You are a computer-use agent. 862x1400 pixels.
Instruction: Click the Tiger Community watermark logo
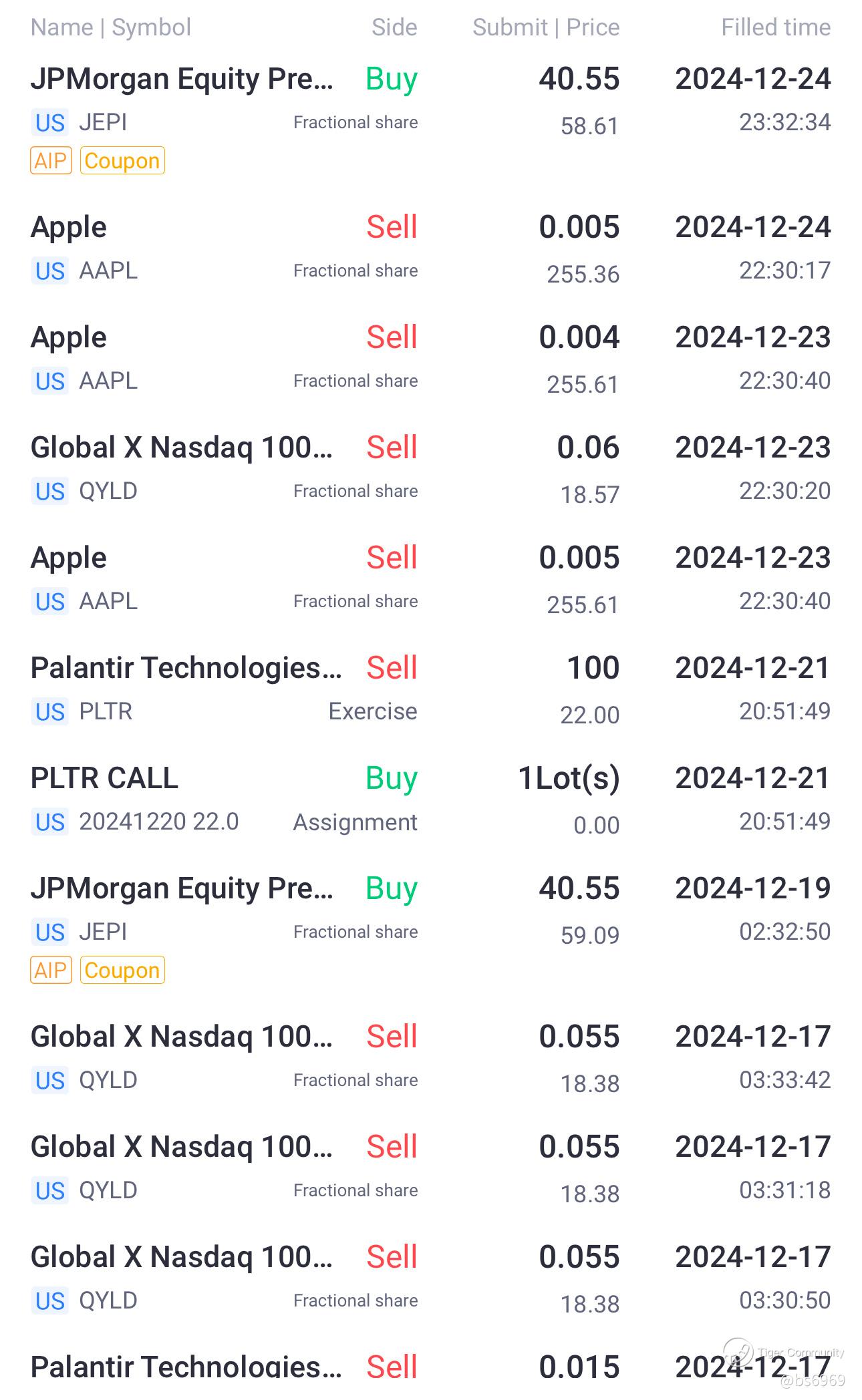(x=738, y=1353)
